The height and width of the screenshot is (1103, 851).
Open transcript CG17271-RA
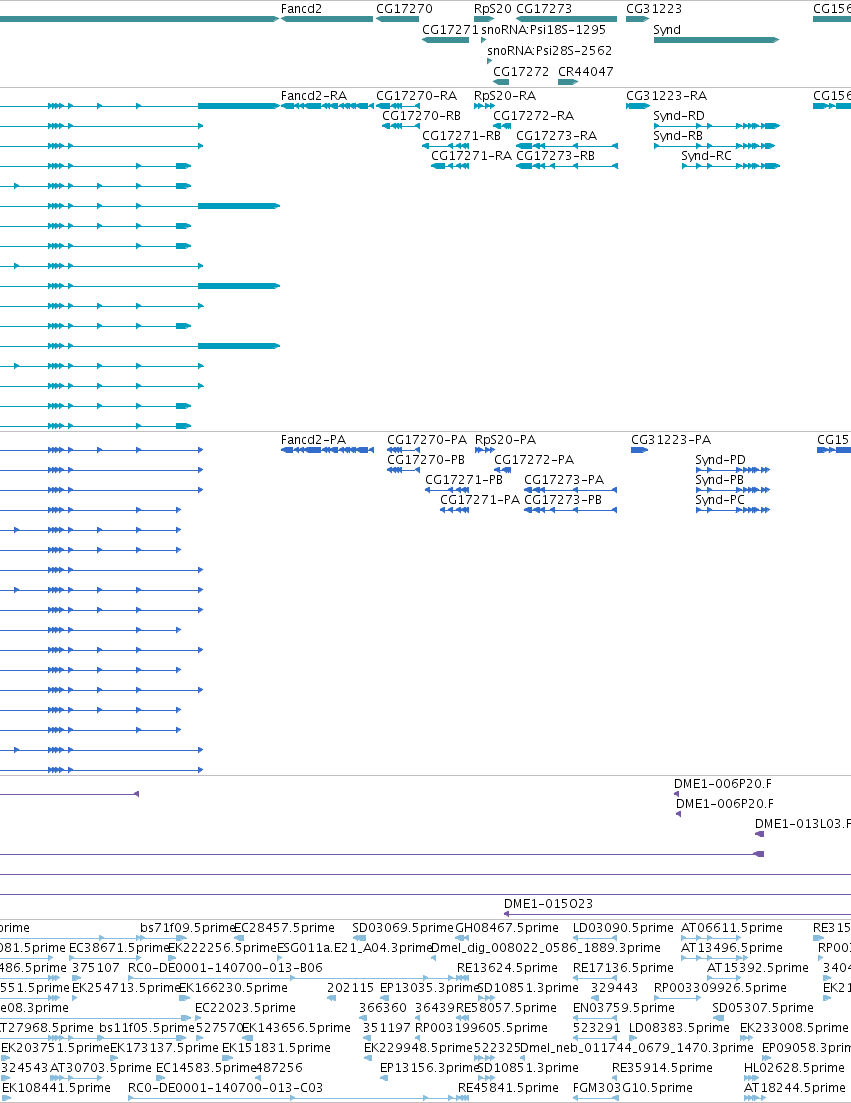[471, 155]
